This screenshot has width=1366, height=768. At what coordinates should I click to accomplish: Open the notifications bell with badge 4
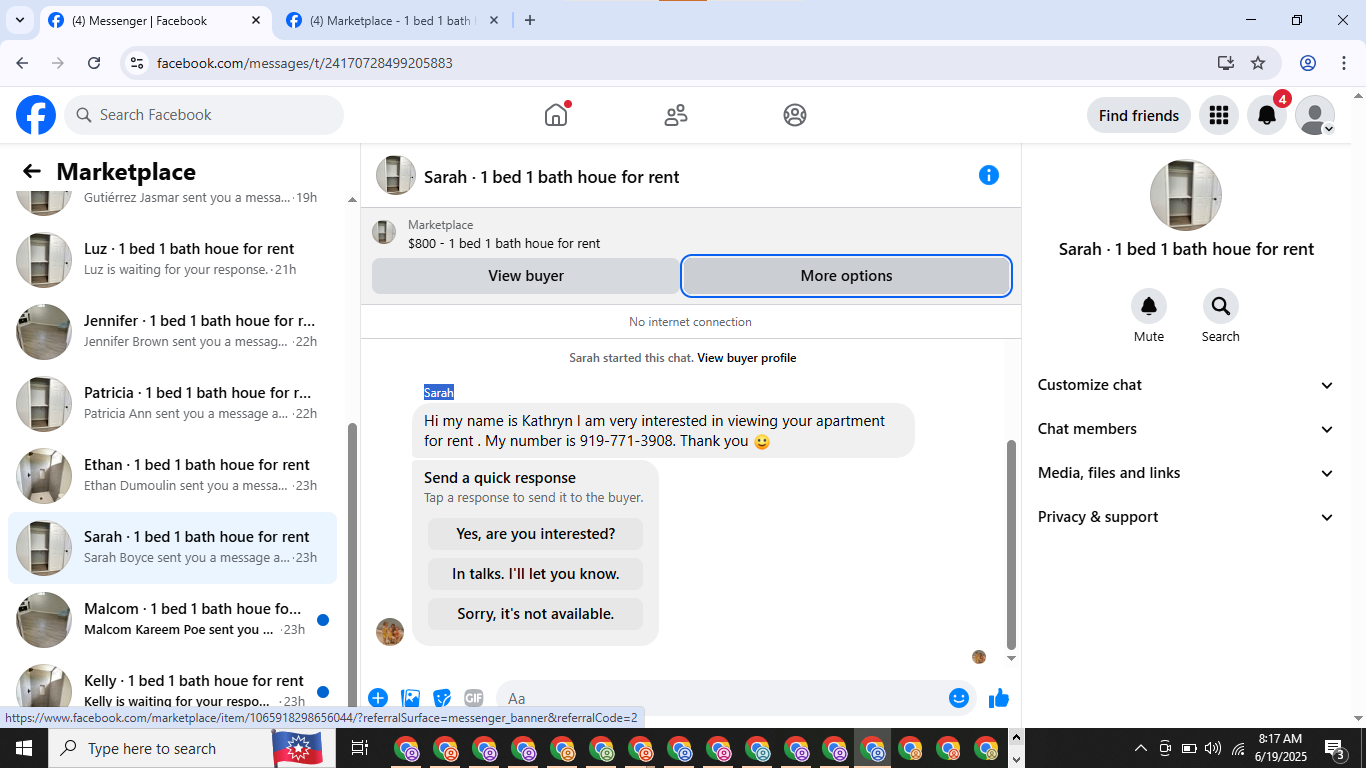pos(1267,115)
